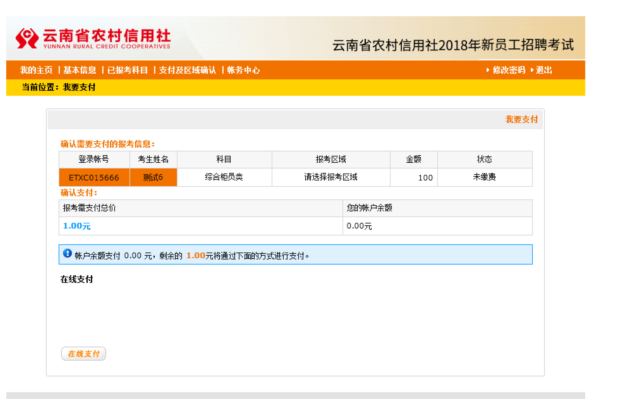
Task: Click the 未缴费 status cell
Action: (x=484, y=177)
